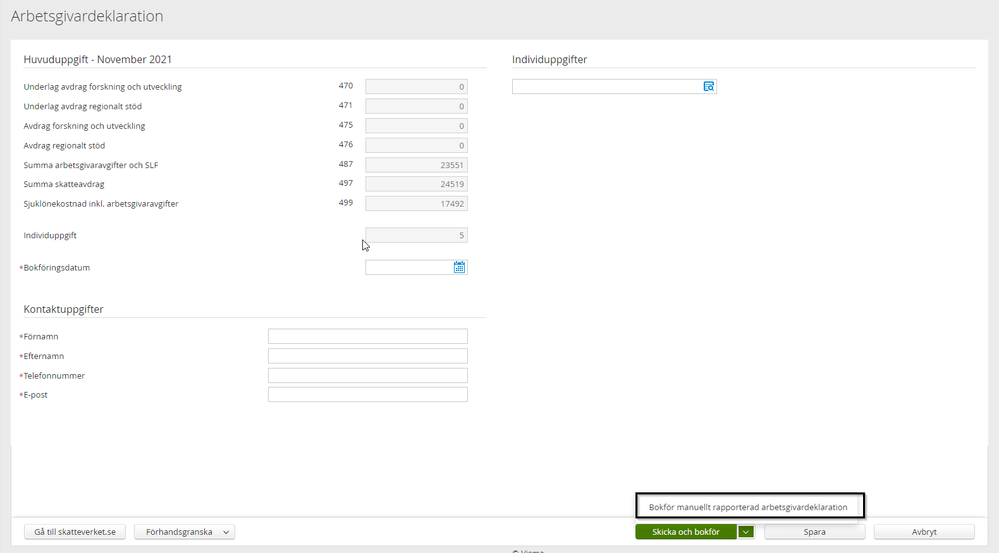Focus the Förnamn input field

click(367, 336)
